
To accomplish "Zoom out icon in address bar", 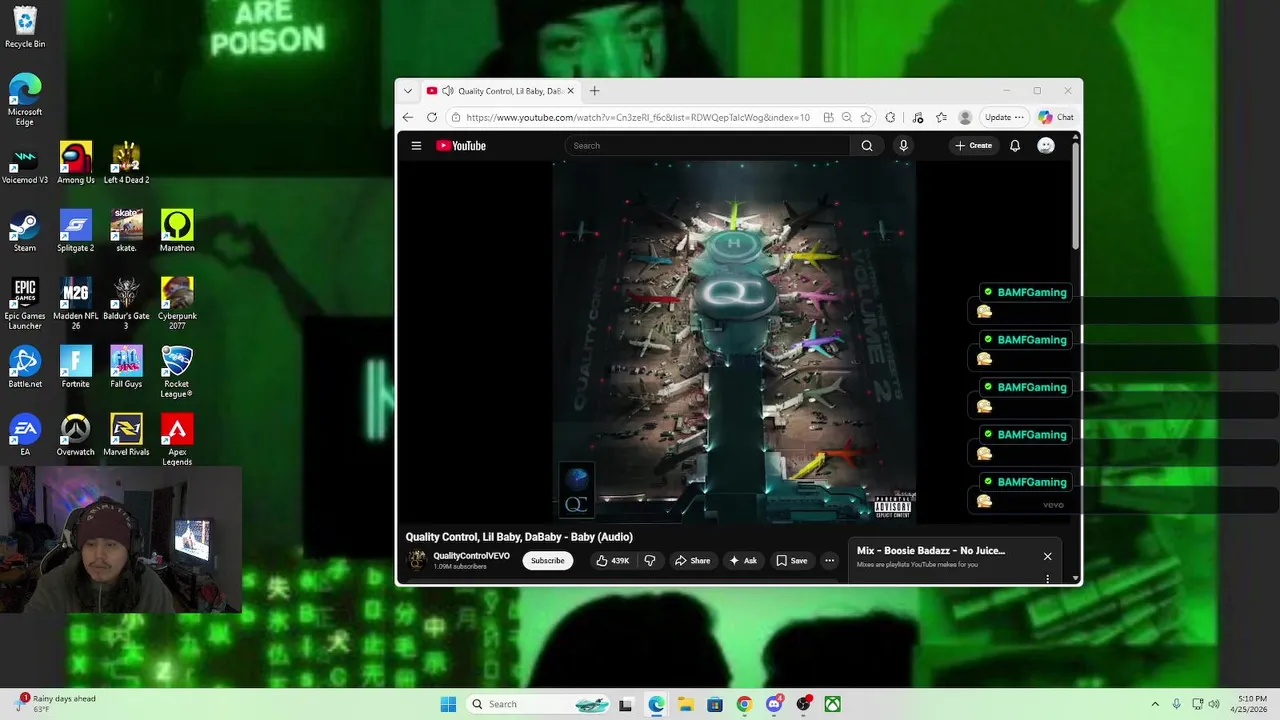I will 847,117.
